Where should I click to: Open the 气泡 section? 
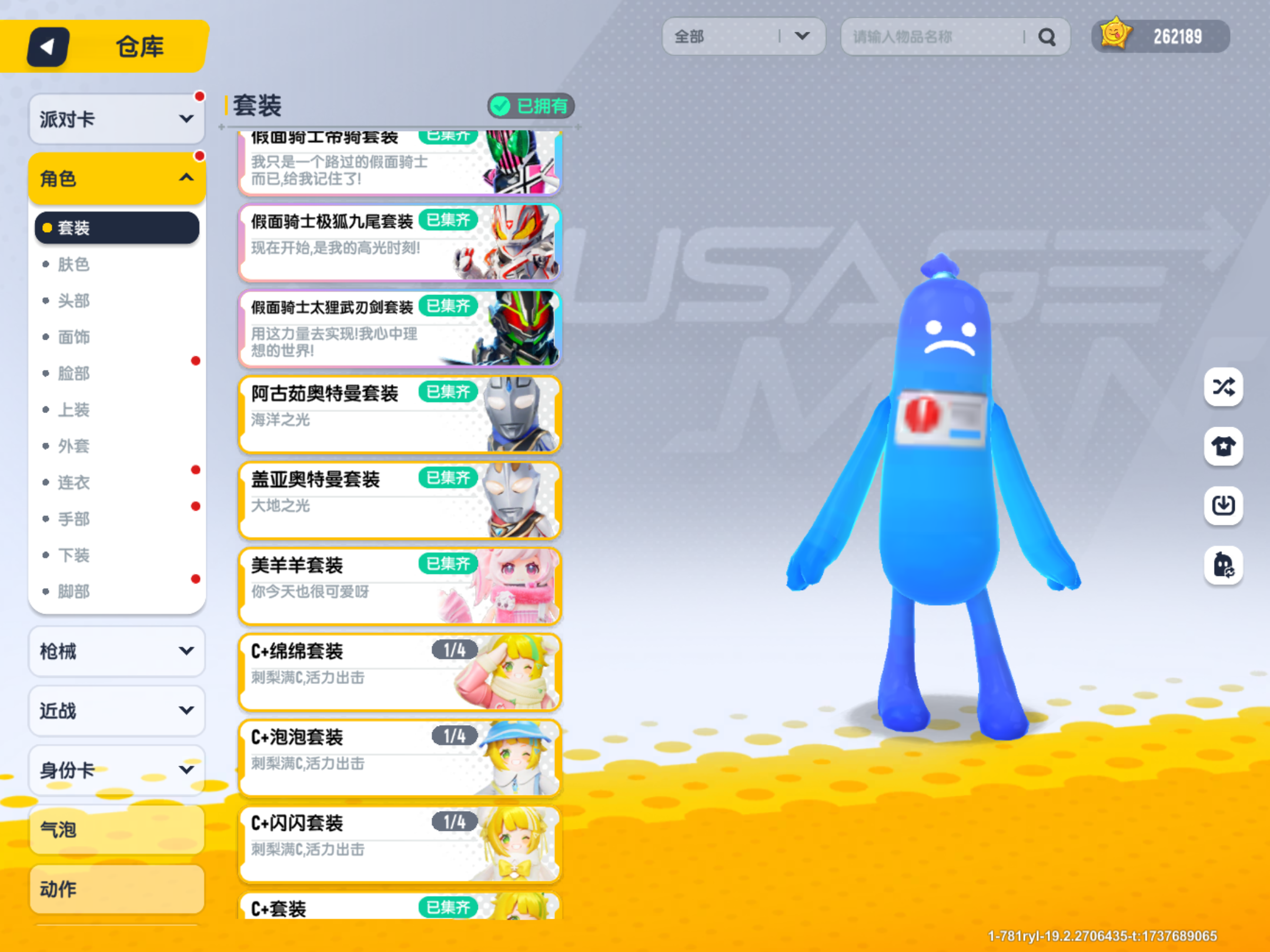116,830
